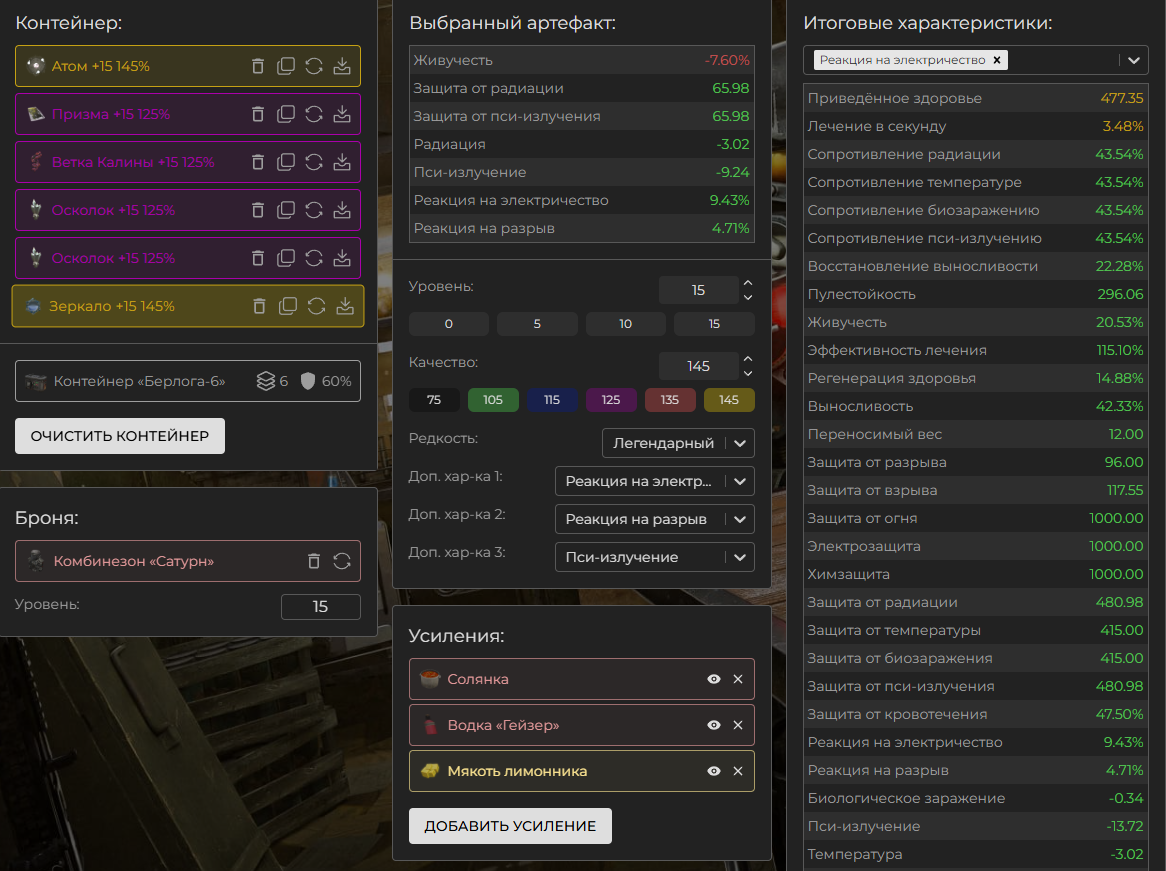Select the Зеркало +15 145% artifact row

pyautogui.click(x=188, y=306)
